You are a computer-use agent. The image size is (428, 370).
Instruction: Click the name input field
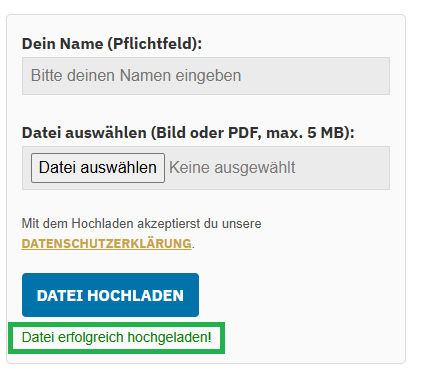pyautogui.click(x=206, y=76)
